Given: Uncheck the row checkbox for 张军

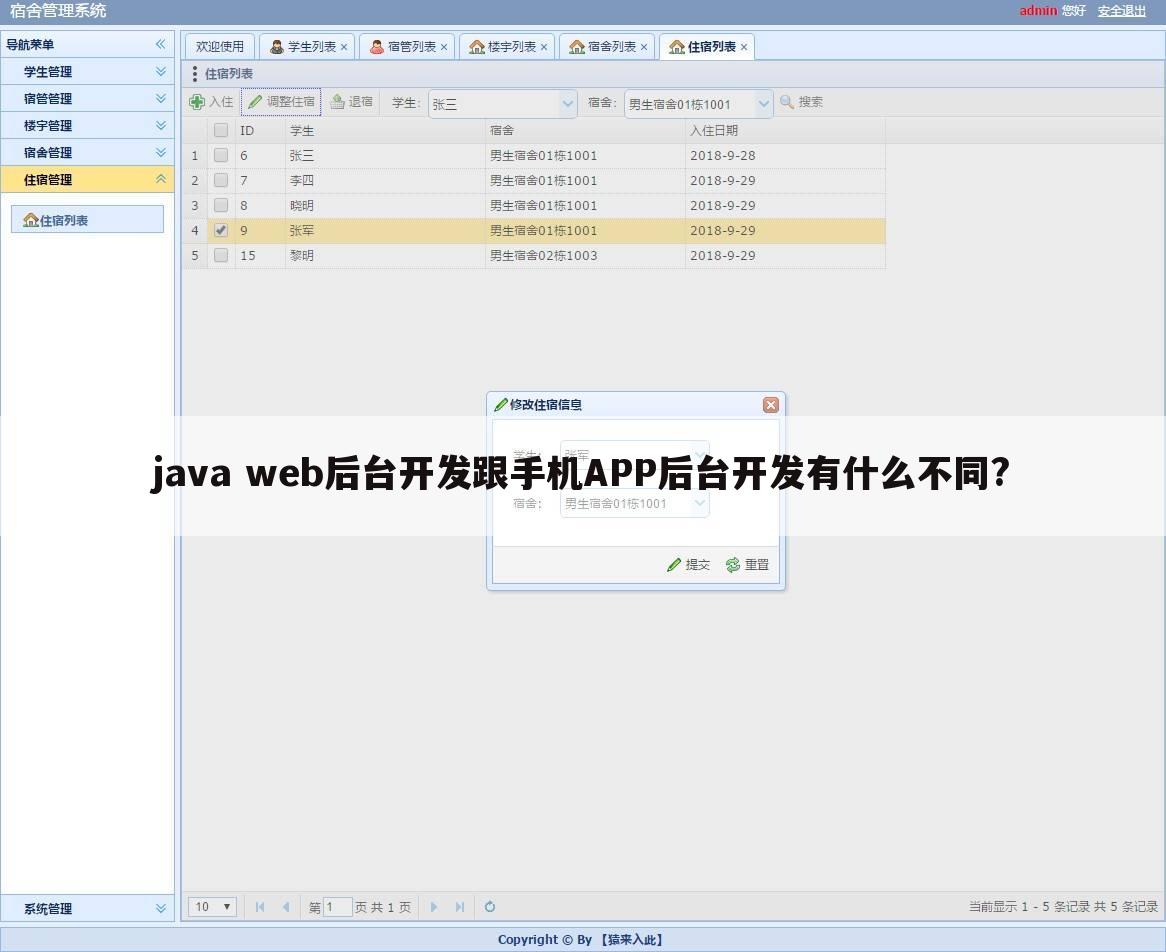Looking at the screenshot, I should click(x=221, y=230).
